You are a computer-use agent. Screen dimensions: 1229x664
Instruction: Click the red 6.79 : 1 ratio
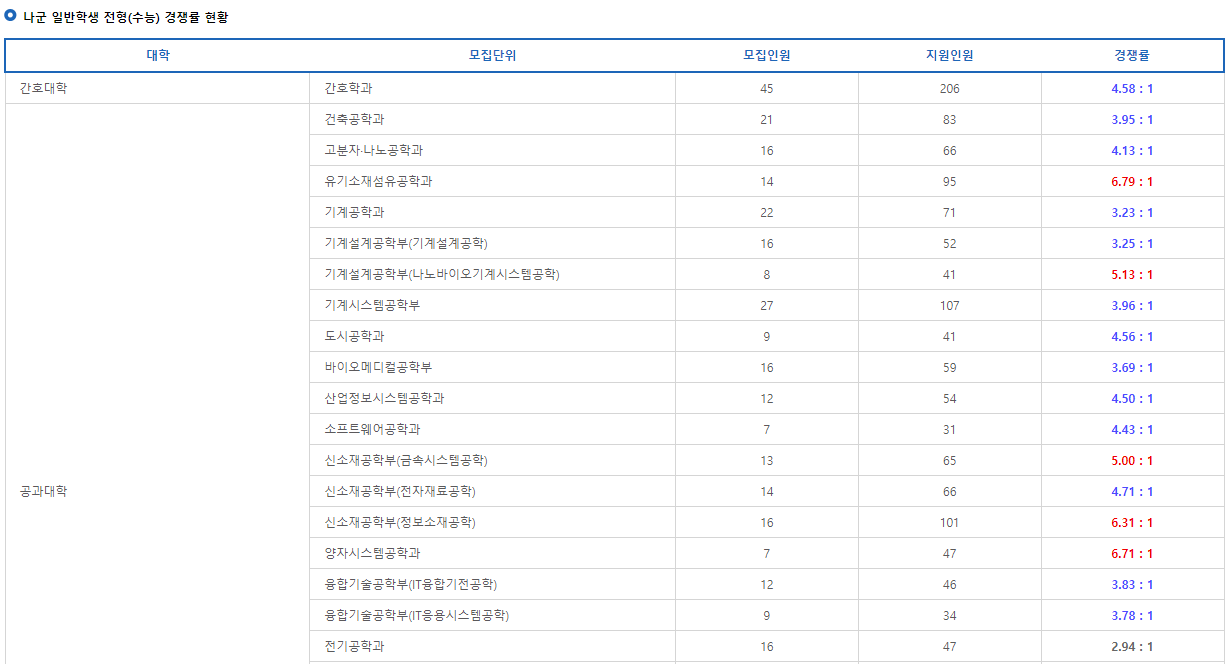pos(1132,182)
